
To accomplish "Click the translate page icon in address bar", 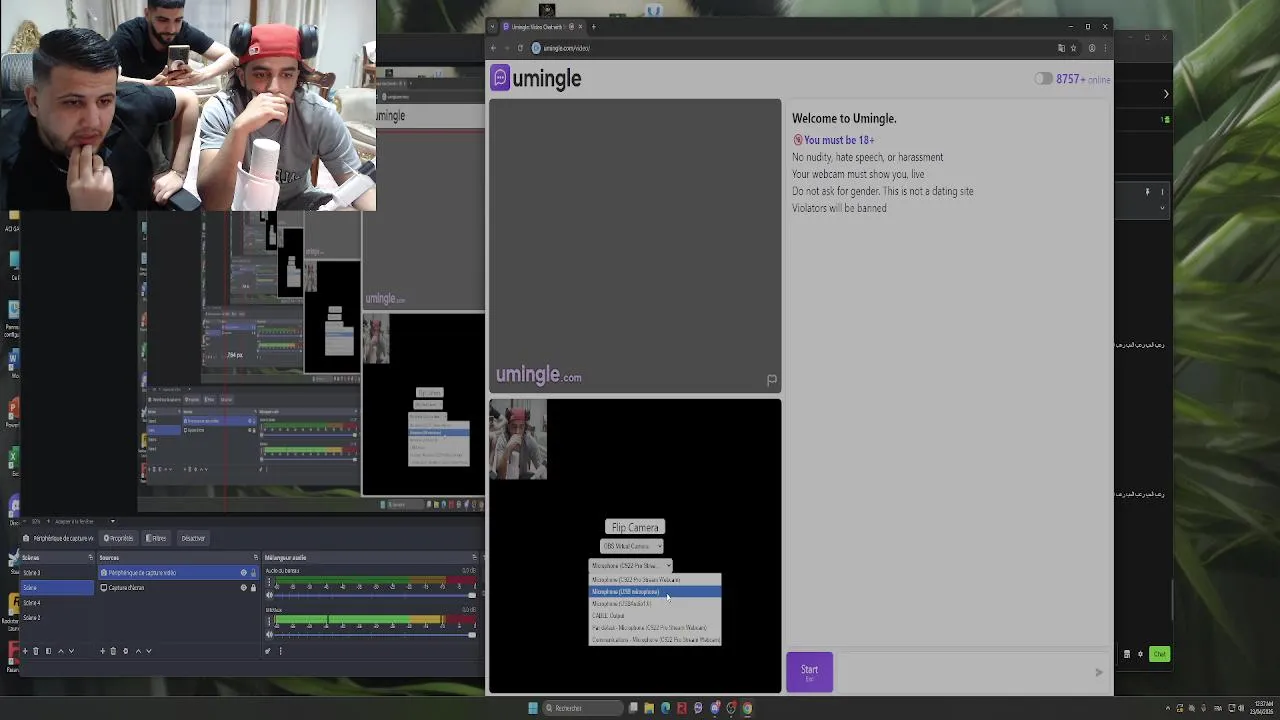I will point(1061,48).
